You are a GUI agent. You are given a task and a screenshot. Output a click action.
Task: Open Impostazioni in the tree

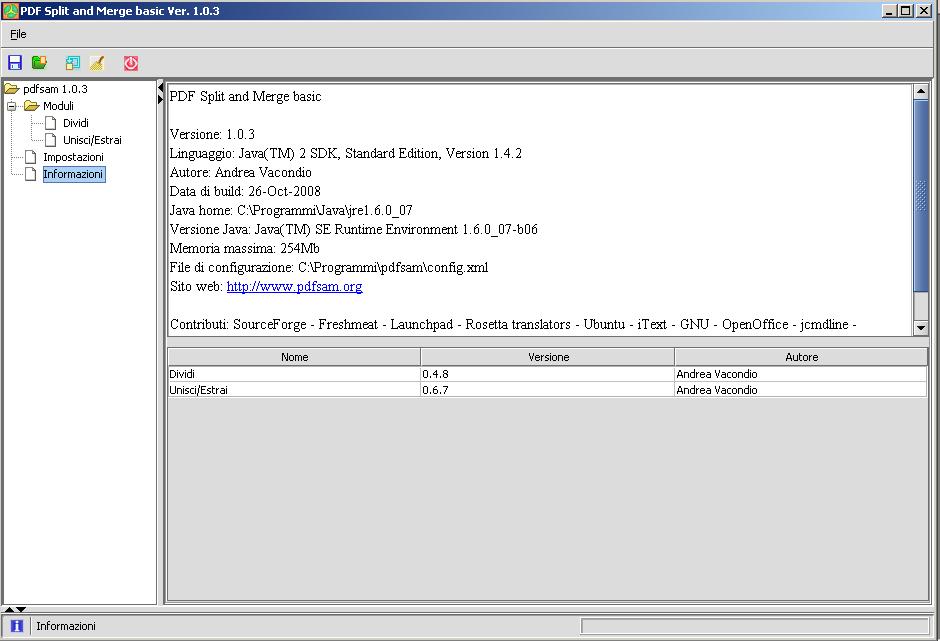coord(73,157)
